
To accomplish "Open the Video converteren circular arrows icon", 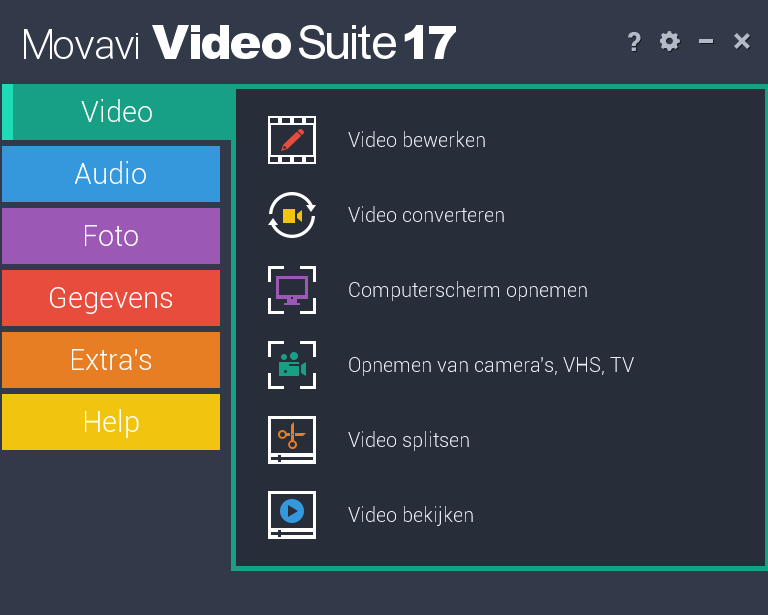I will coord(291,215).
